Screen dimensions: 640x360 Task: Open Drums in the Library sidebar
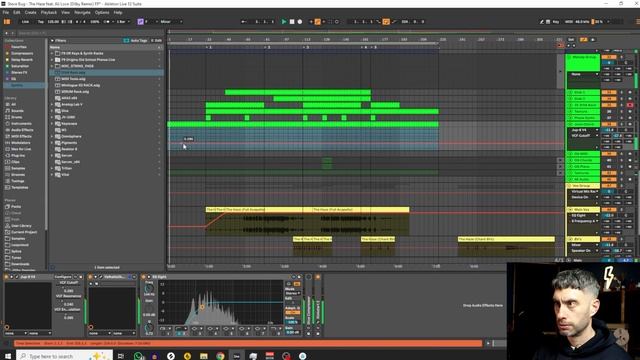point(17,117)
